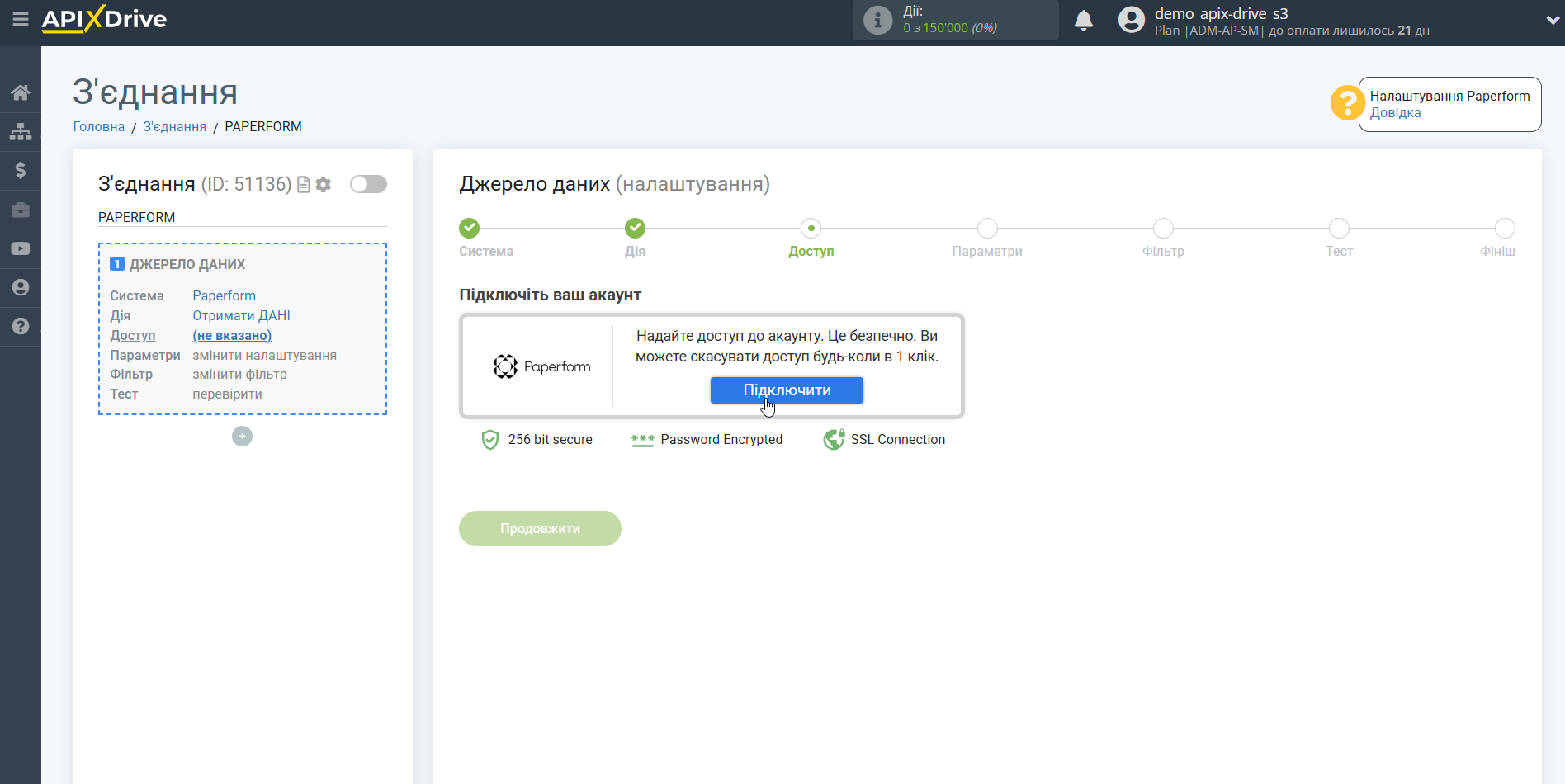Click the user avatar icon

1132,19
